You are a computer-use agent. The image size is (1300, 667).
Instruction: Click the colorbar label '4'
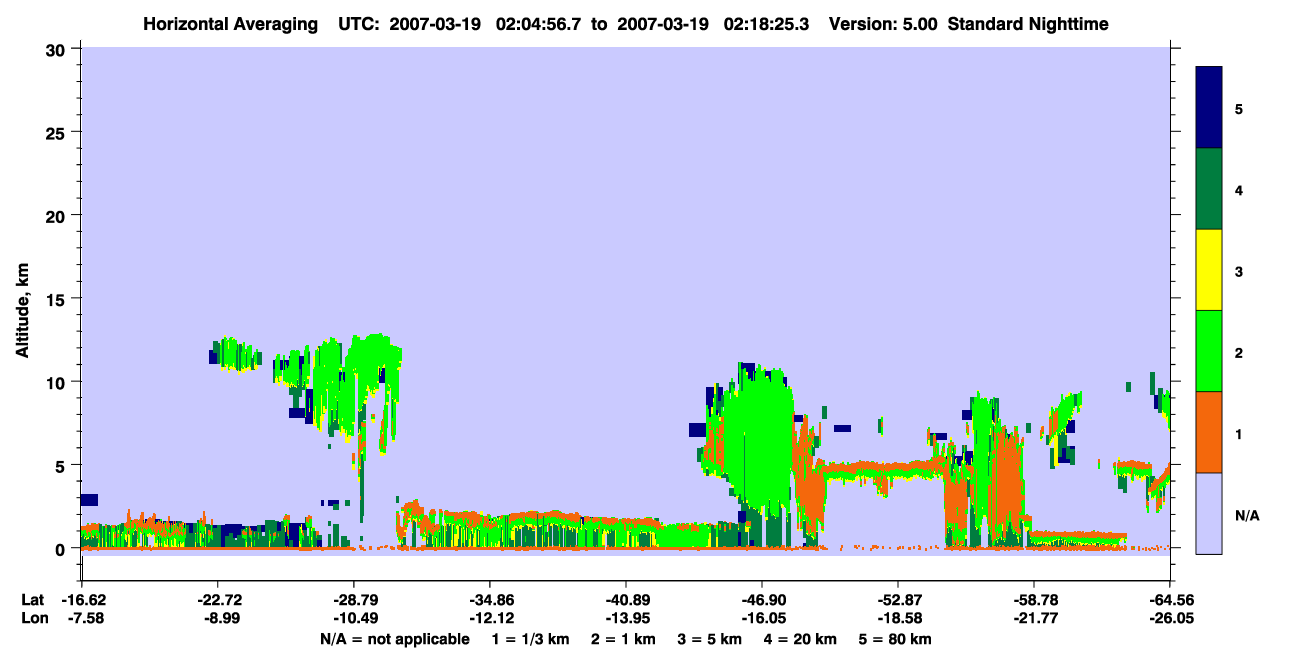tap(1239, 189)
